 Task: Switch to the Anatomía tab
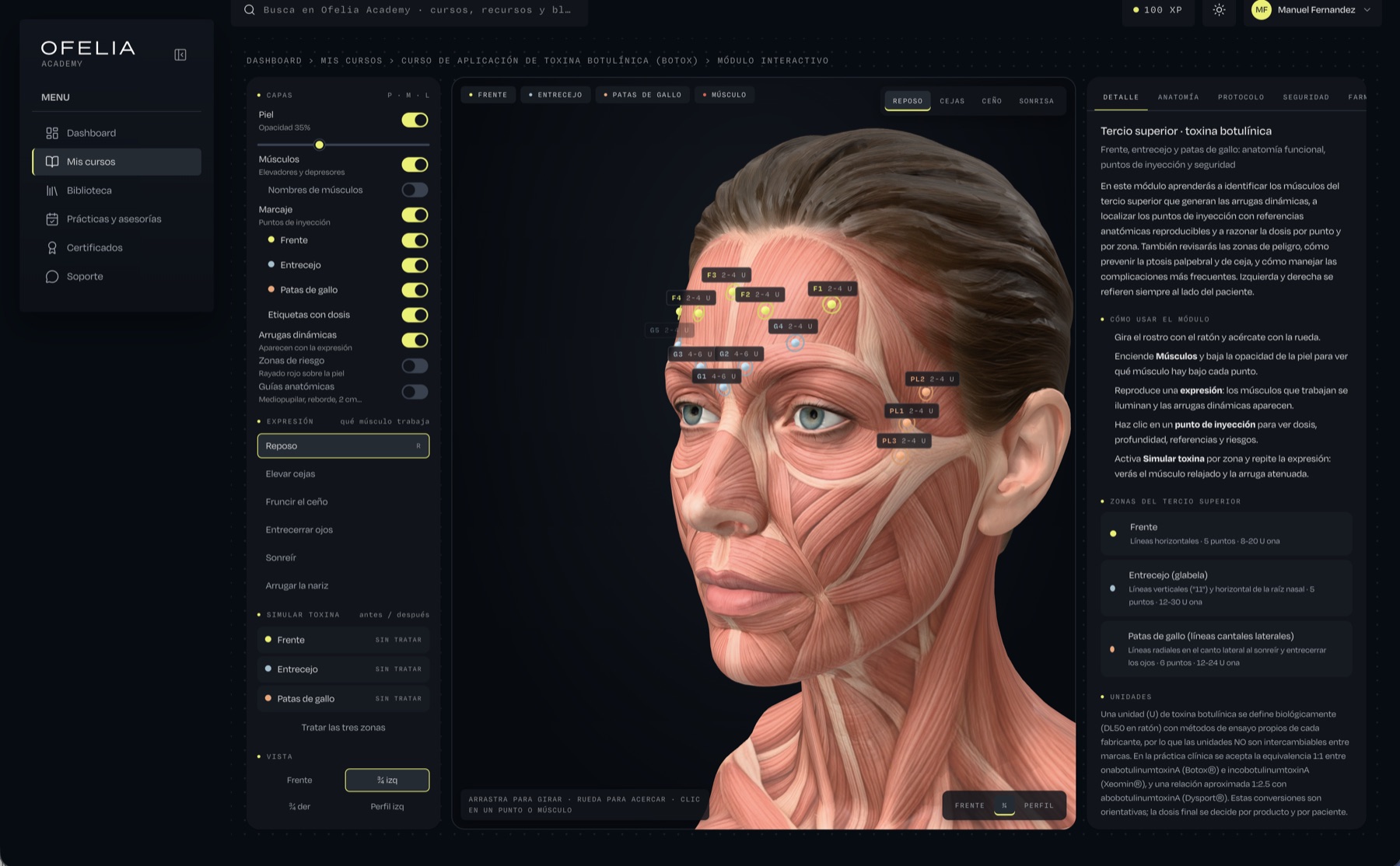pyautogui.click(x=1178, y=97)
